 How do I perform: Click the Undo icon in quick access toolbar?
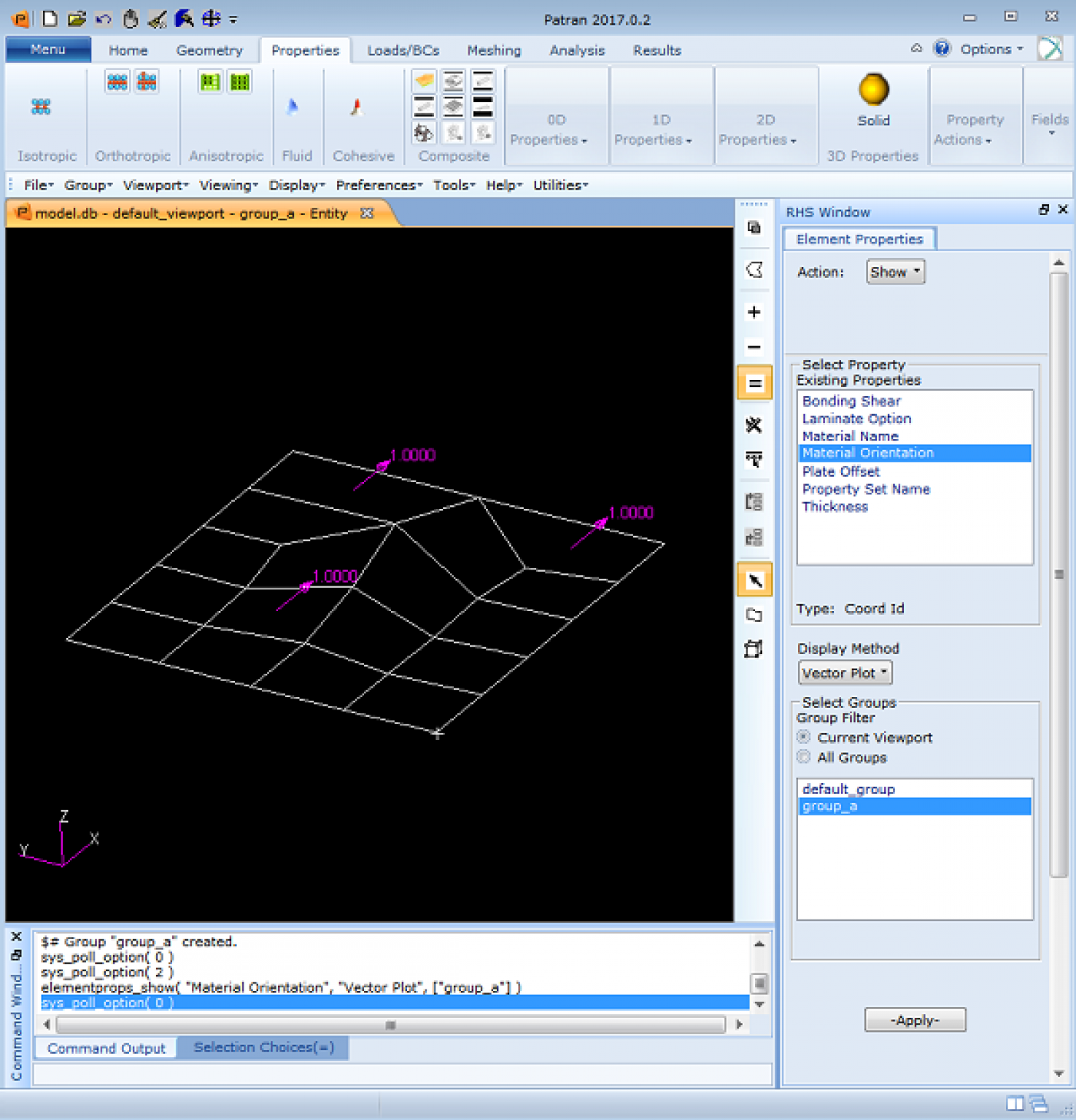coord(103,20)
